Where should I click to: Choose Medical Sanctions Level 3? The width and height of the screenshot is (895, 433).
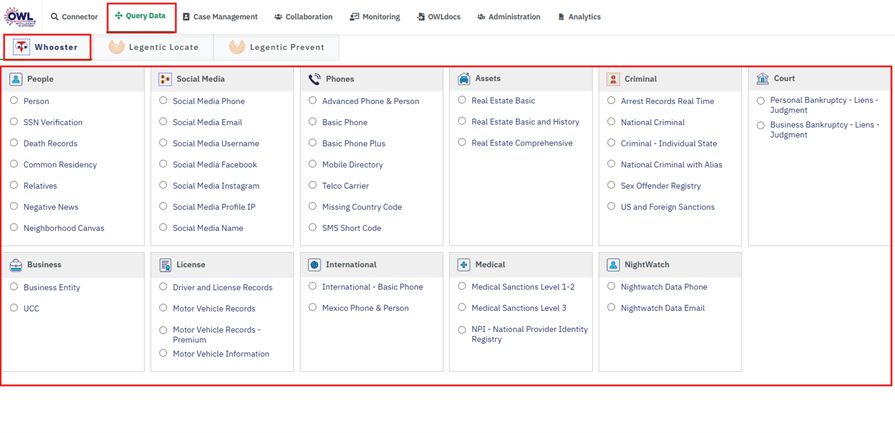tap(462, 307)
